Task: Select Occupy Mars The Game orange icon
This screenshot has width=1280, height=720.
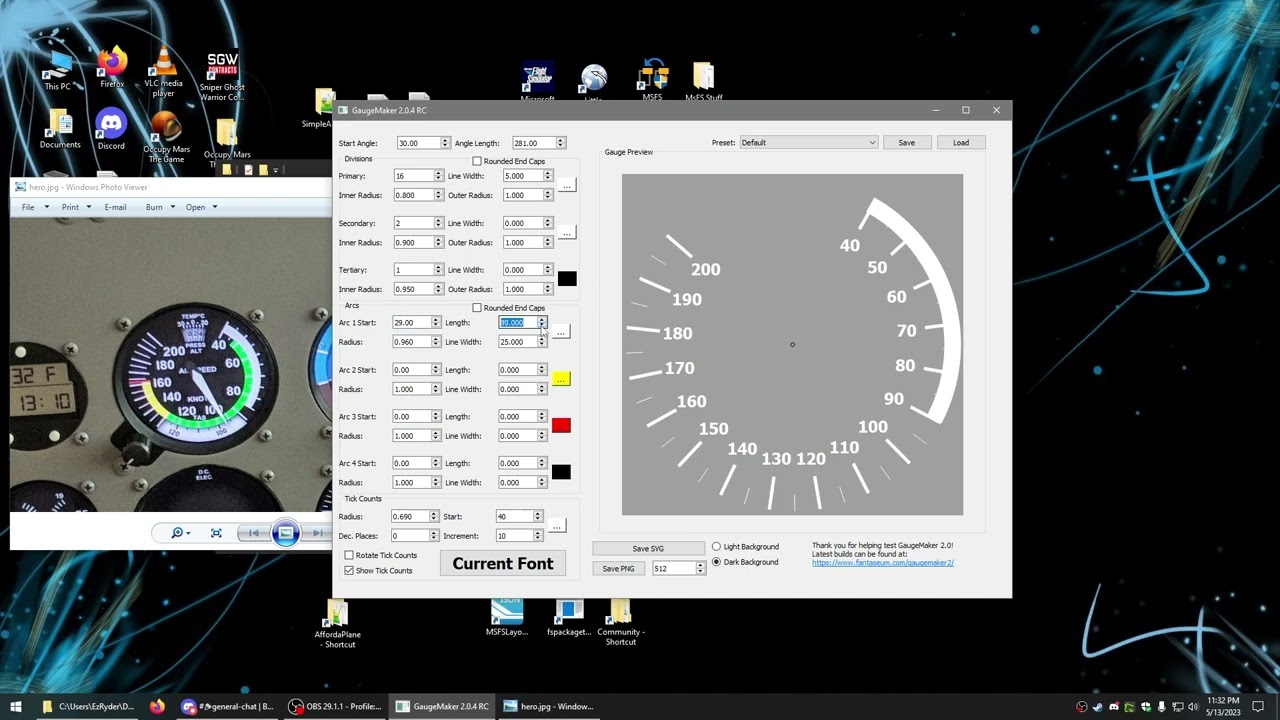Action: (x=166, y=137)
